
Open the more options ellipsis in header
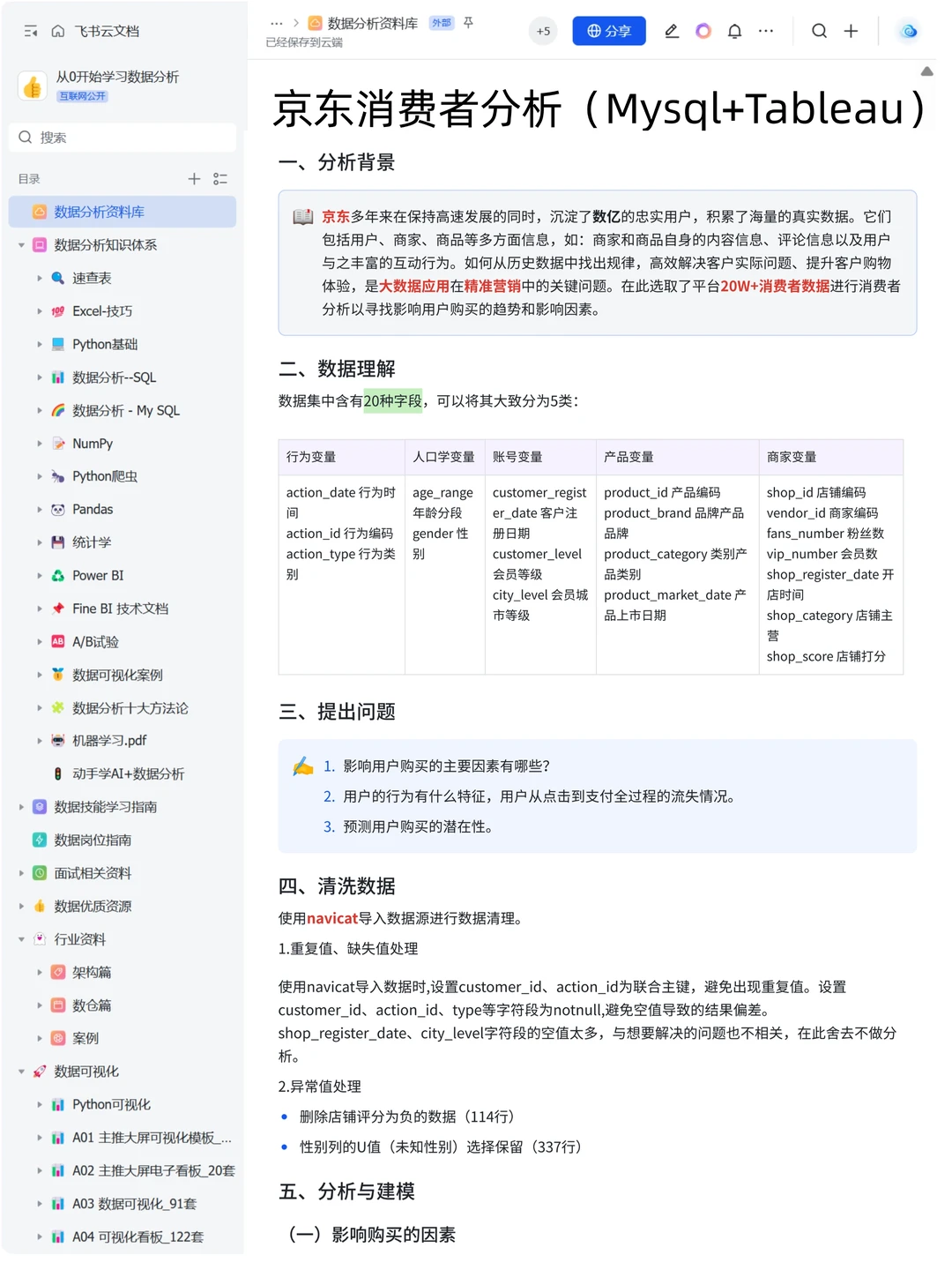click(x=766, y=31)
